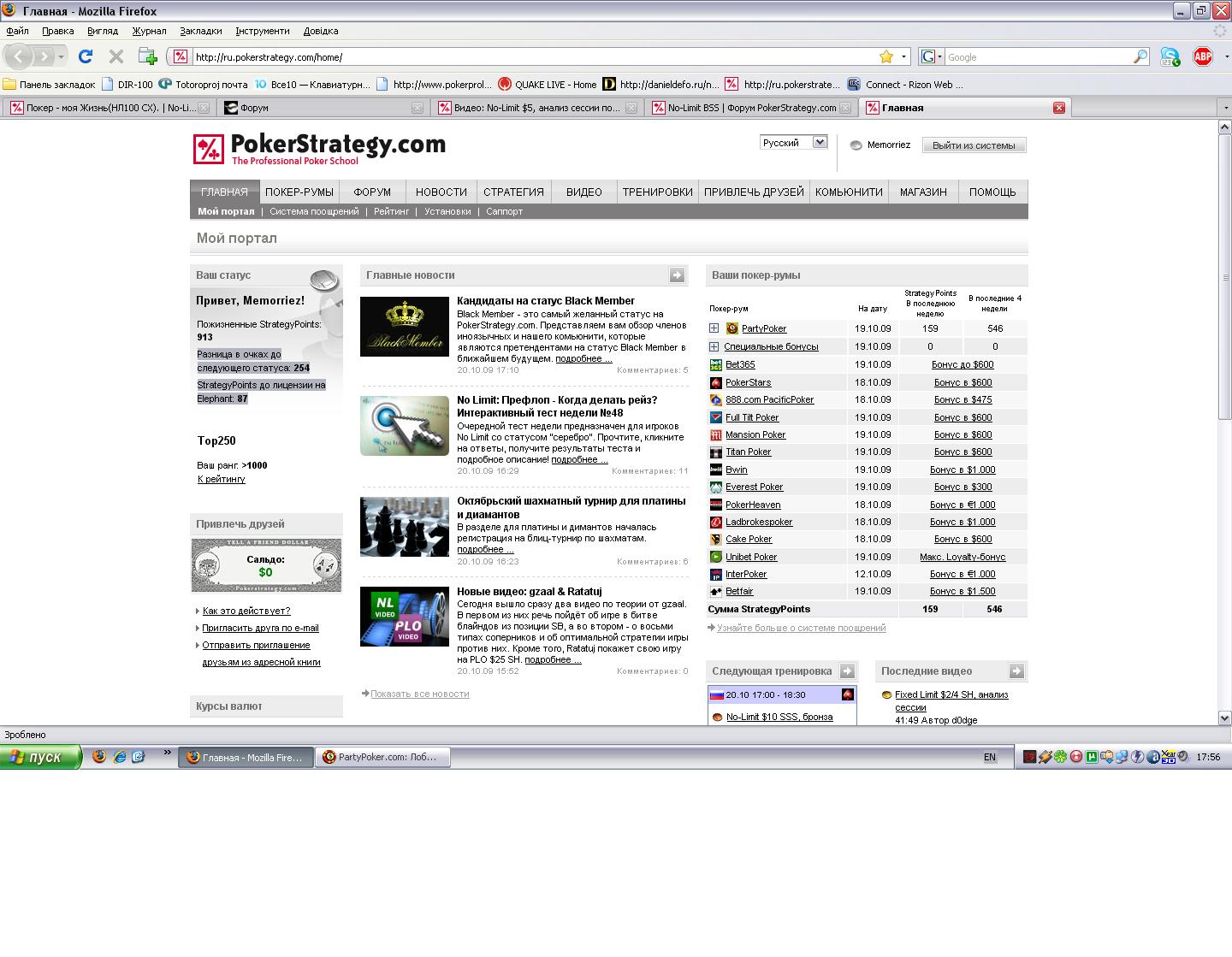The image size is (1232, 957).
Task: Click the arrow icon in Последние видео header
Action: click(x=1016, y=670)
